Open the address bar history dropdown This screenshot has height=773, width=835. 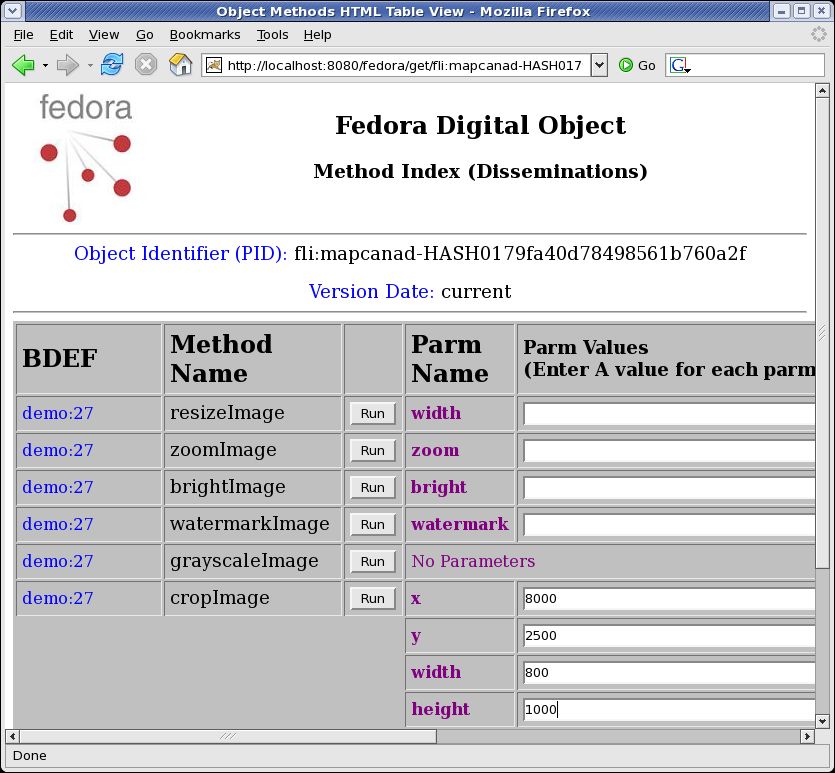pyautogui.click(x=599, y=65)
